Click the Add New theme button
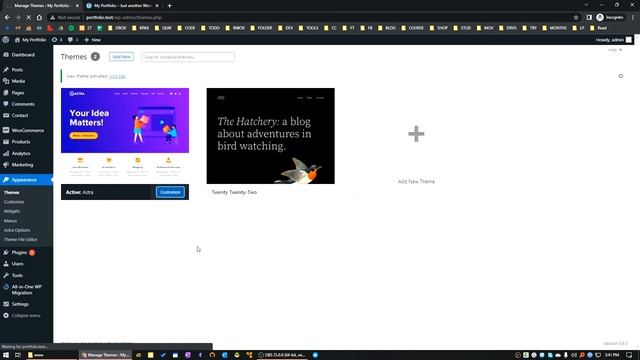 tap(121, 57)
